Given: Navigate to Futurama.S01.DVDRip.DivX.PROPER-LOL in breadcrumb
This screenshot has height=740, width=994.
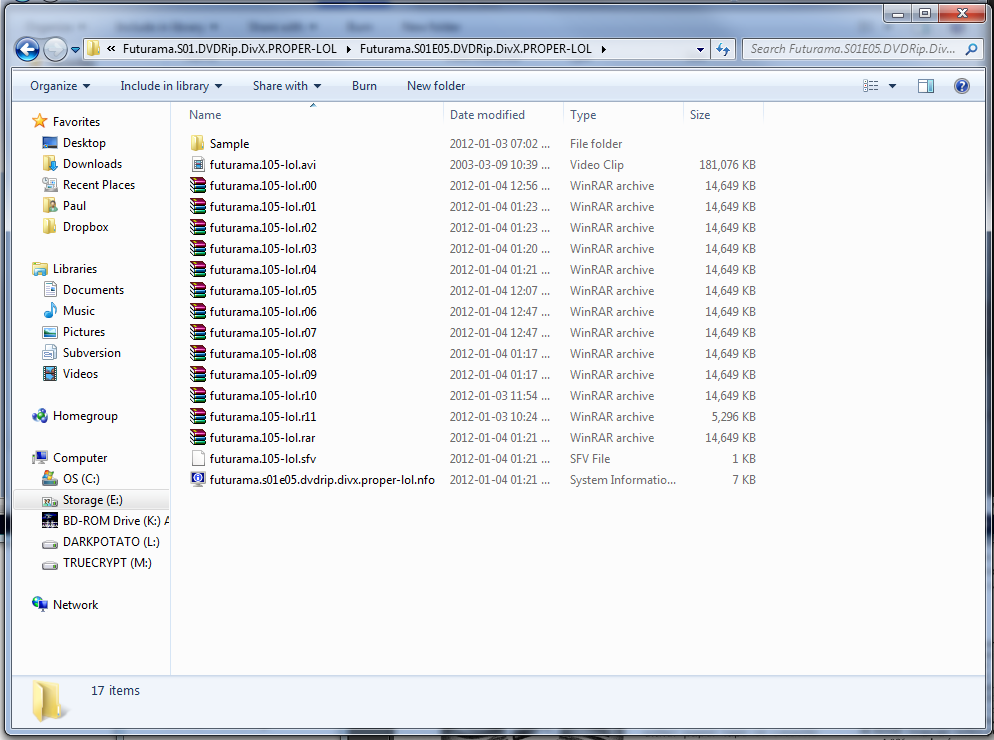Looking at the screenshot, I should click(x=229, y=49).
